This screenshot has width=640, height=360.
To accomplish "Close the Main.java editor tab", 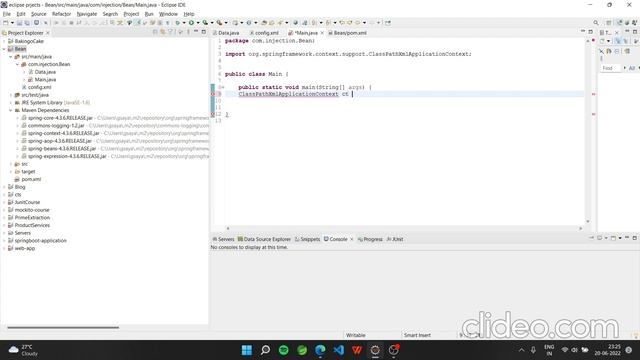I will (x=322, y=33).
